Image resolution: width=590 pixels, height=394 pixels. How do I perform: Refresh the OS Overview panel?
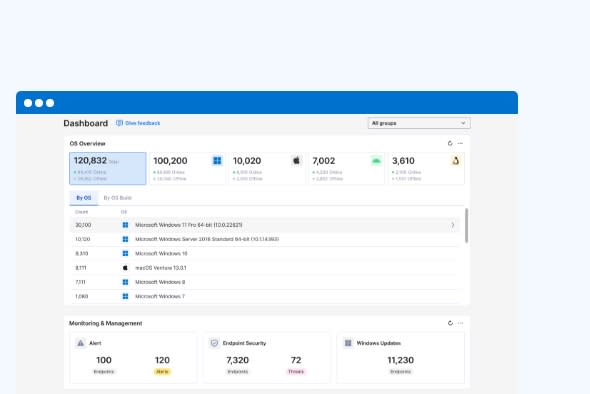pyautogui.click(x=450, y=143)
